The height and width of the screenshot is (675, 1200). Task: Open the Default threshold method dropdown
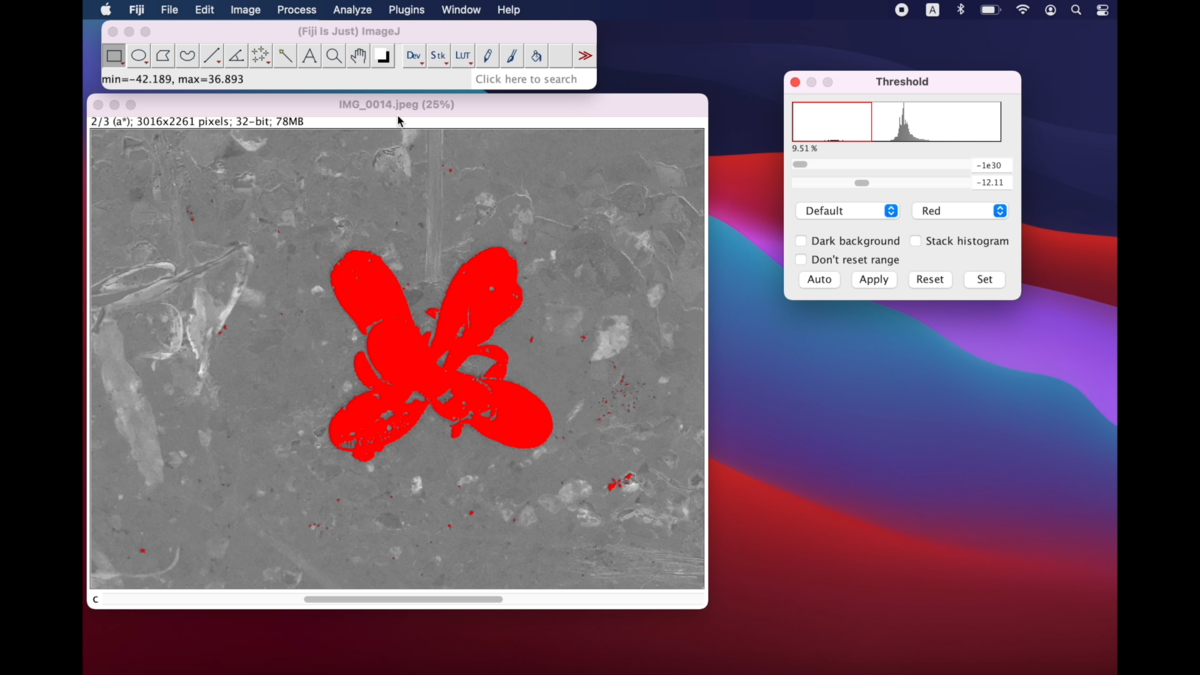[x=847, y=211]
